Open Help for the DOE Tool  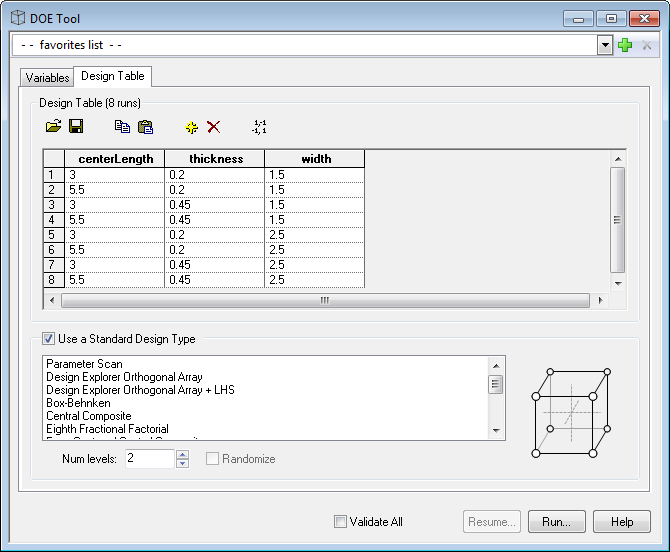click(x=621, y=521)
